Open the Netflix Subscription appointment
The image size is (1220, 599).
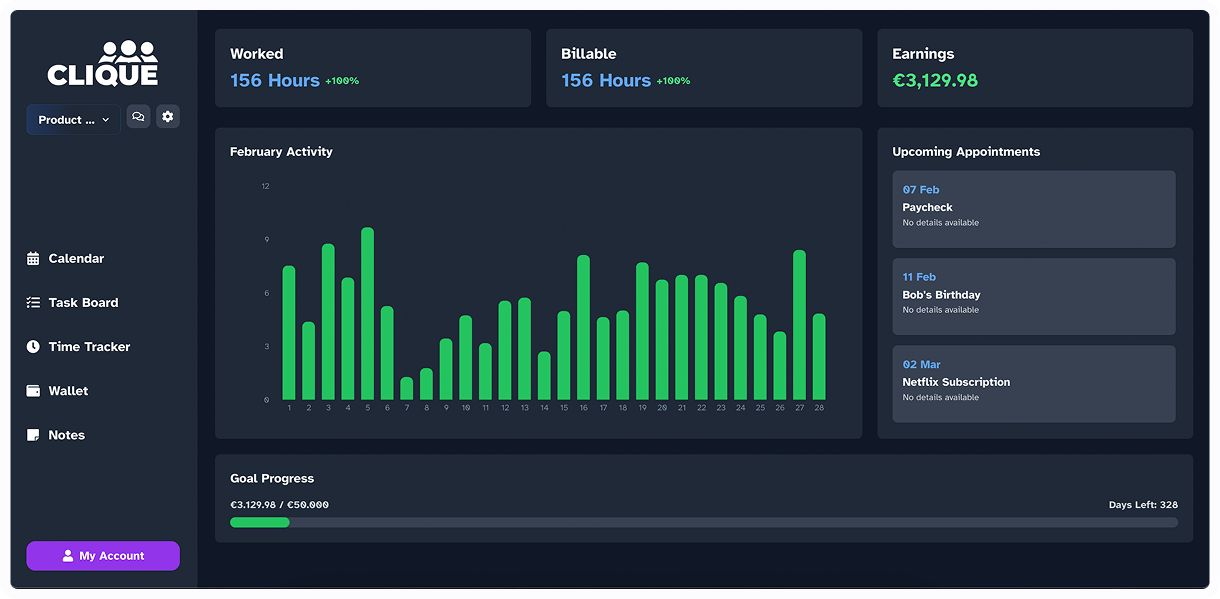[x=1033, y=384]
